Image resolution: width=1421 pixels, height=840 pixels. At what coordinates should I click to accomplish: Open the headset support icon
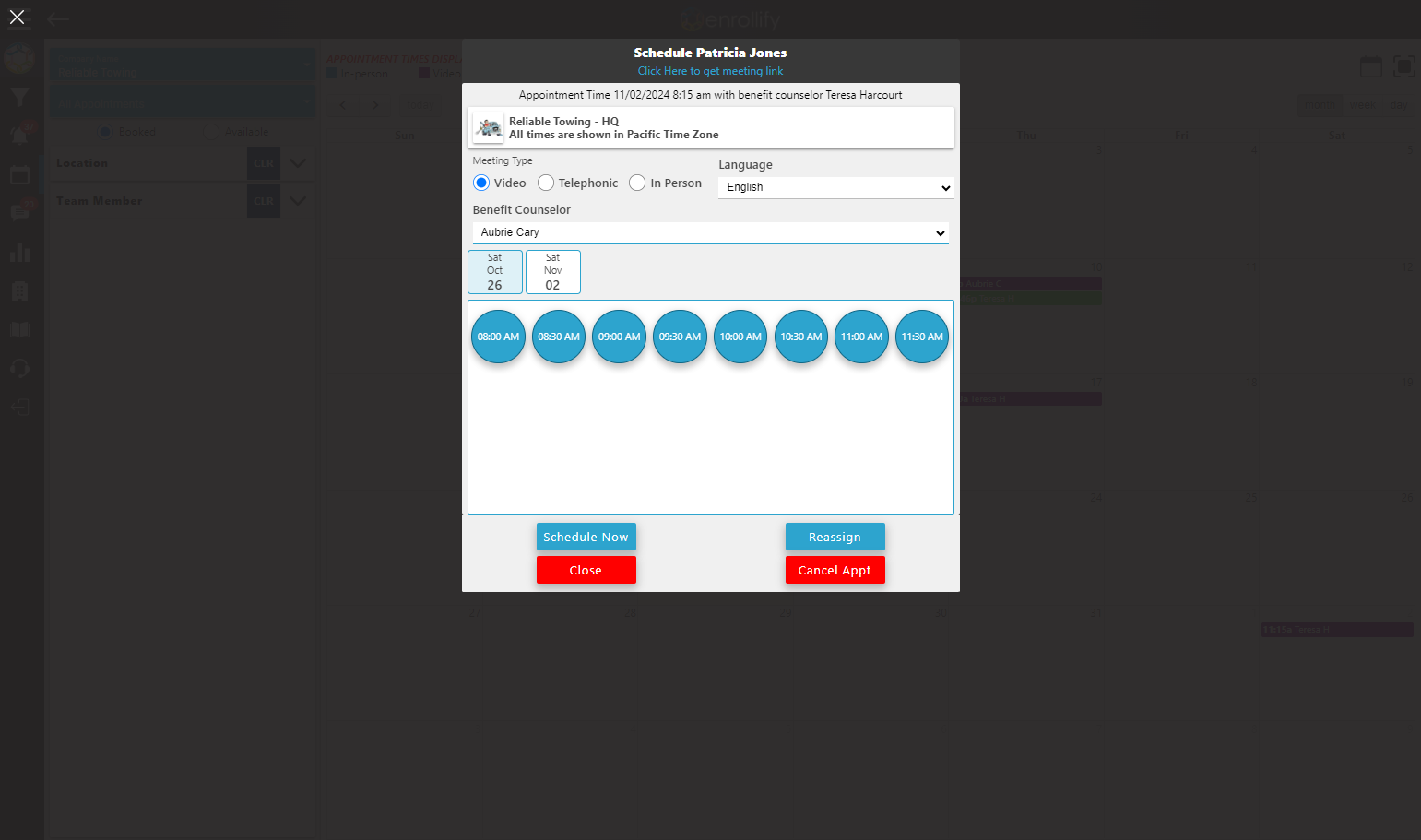tap(19, 369)
